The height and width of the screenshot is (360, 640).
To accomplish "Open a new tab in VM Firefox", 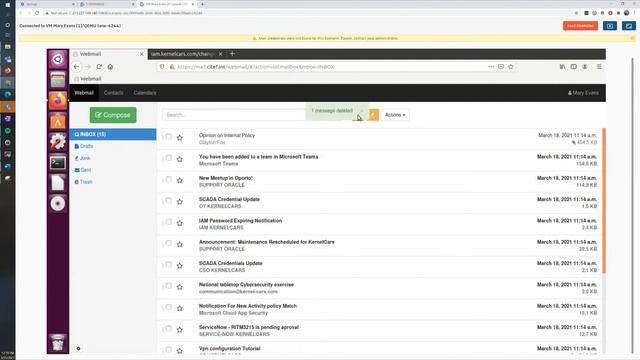I will (232, 54).
